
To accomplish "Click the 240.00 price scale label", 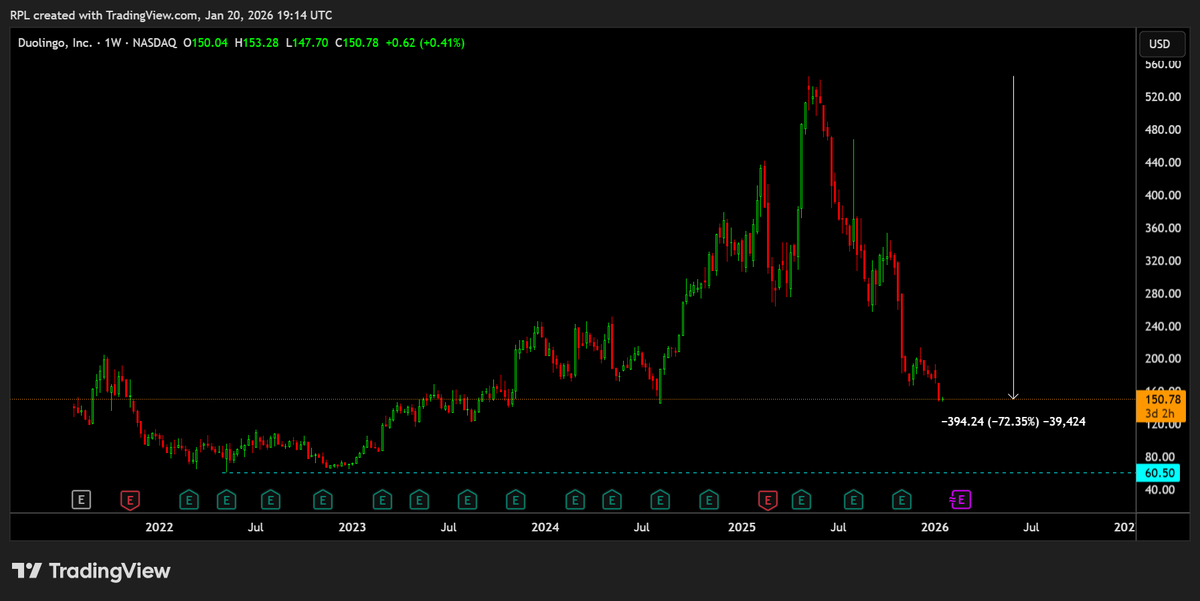I will [x=1163, y=326].
